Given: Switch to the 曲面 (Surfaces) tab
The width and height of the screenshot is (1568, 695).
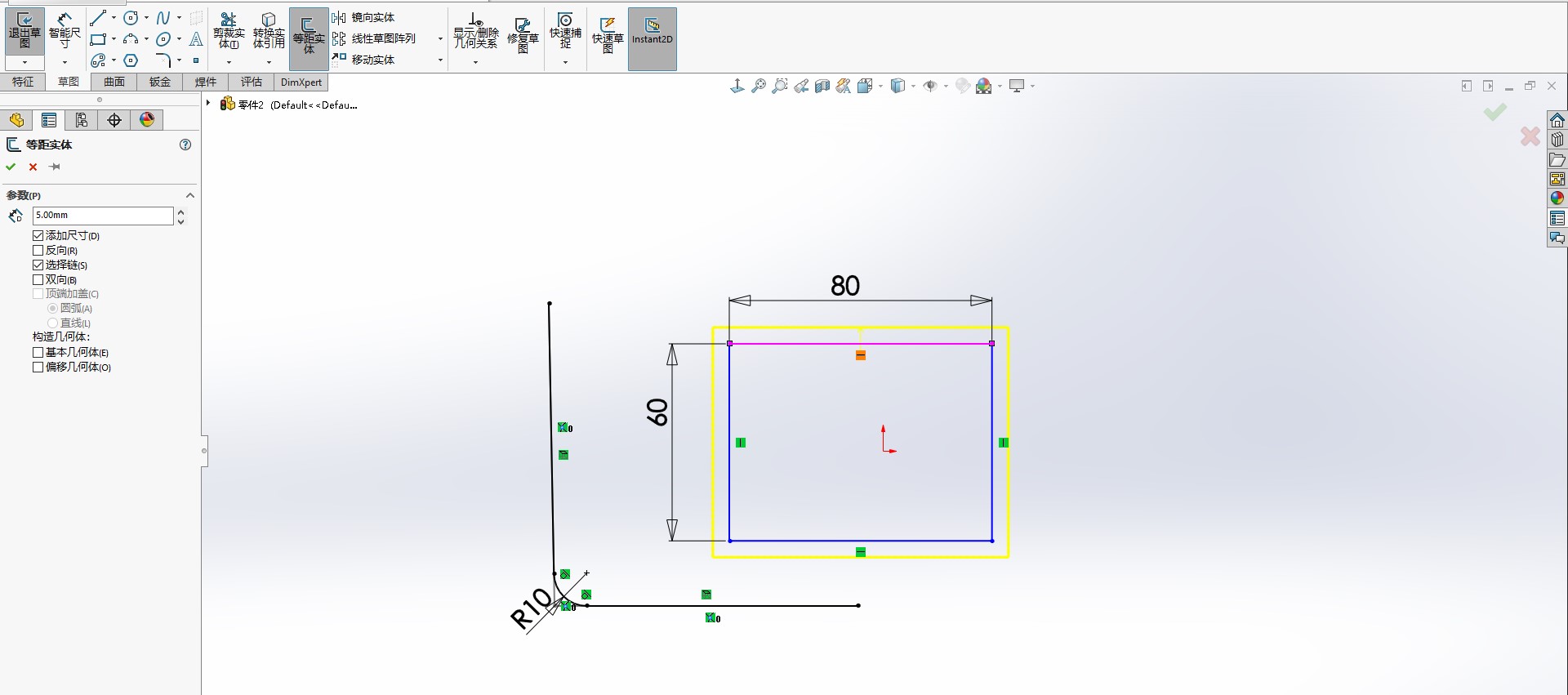Looking at the screenshot, I should pos(114,82).
